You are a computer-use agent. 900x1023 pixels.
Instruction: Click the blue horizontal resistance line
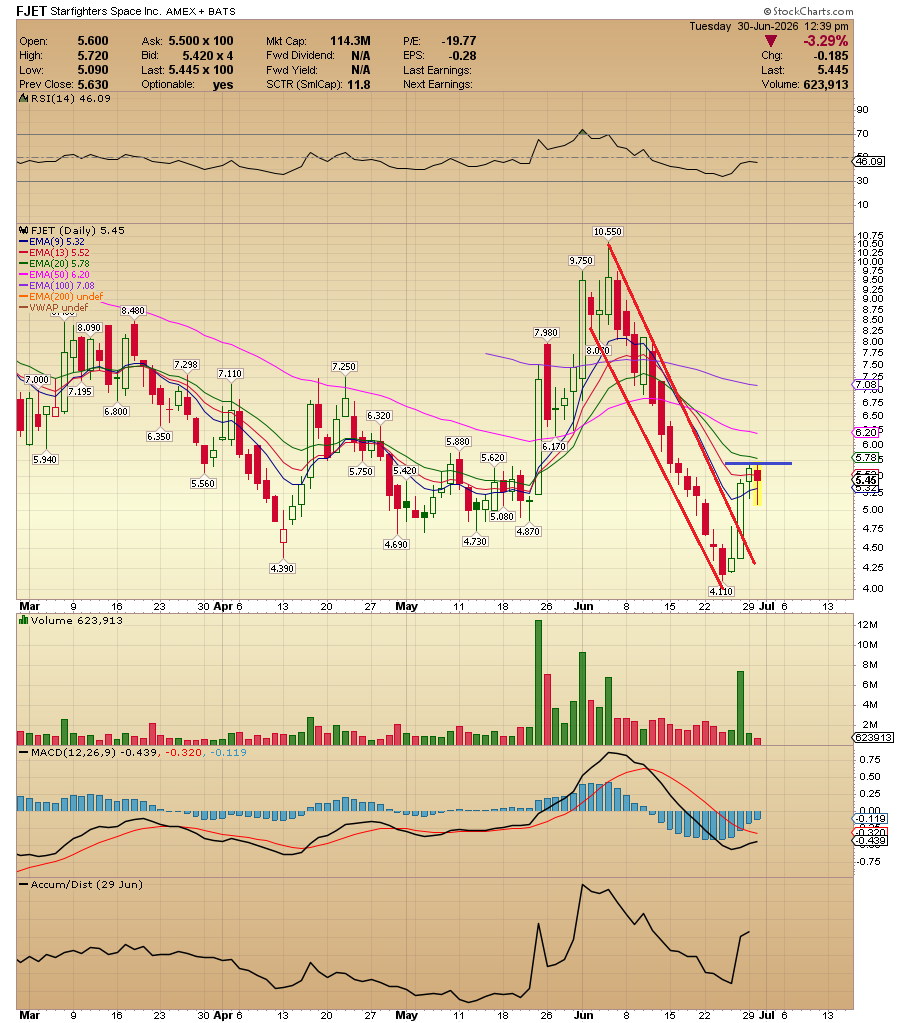pos(758,463)
